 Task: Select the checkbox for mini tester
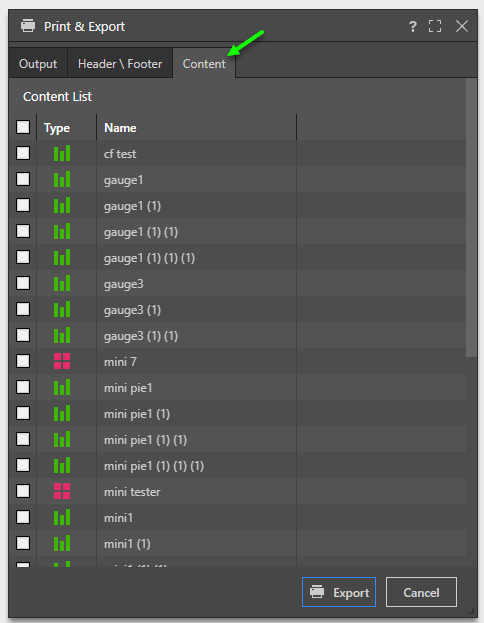[23, 491]
